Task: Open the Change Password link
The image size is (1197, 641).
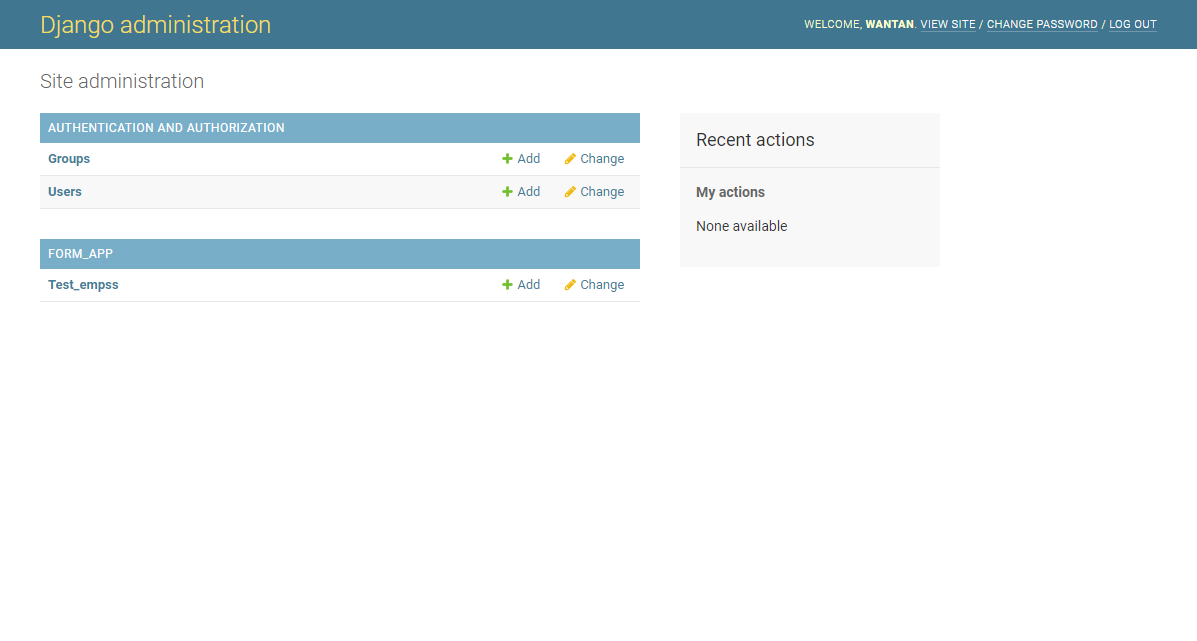Action: tap(1042, 24)
